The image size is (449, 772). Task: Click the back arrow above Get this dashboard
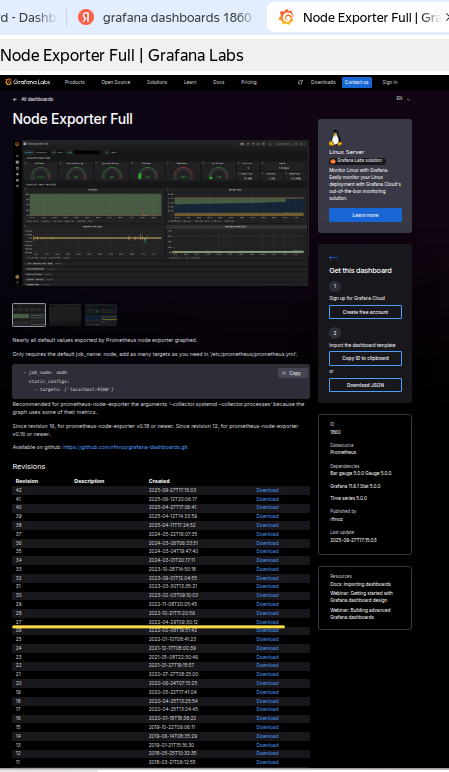(333, 257)
